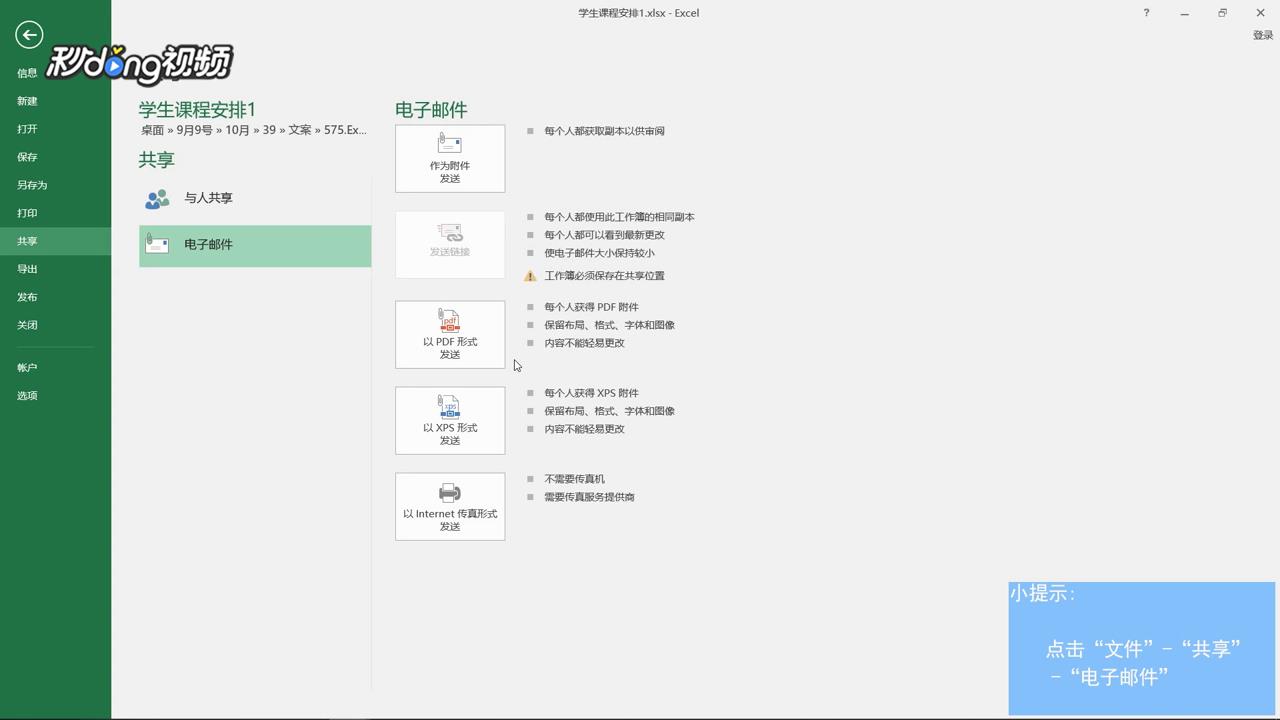The image size is (1280, 720).
Task: Close the Excel window
Action: [x=1260, y=13]
